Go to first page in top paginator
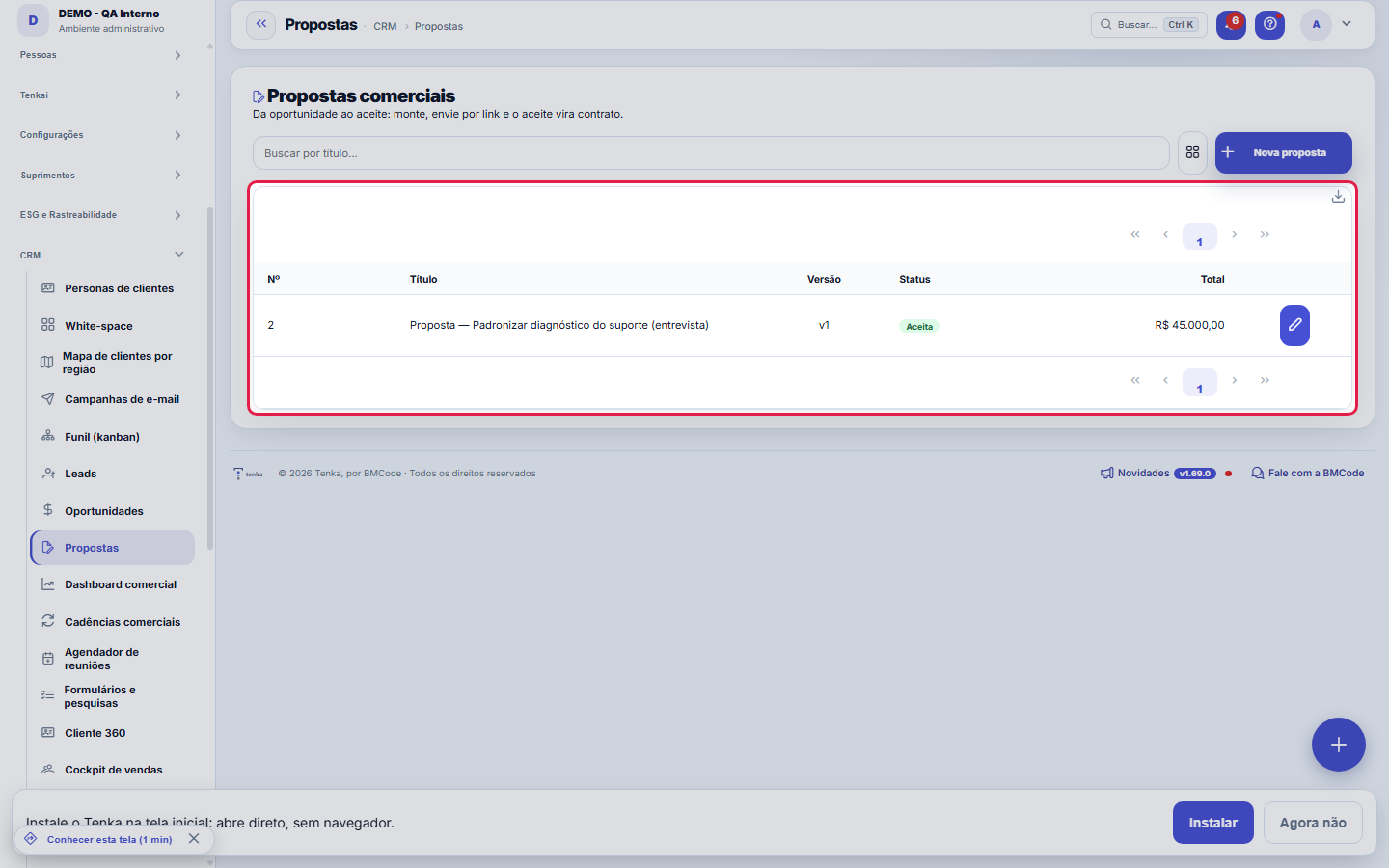1389x868 pixels. tap(1135, 234)
